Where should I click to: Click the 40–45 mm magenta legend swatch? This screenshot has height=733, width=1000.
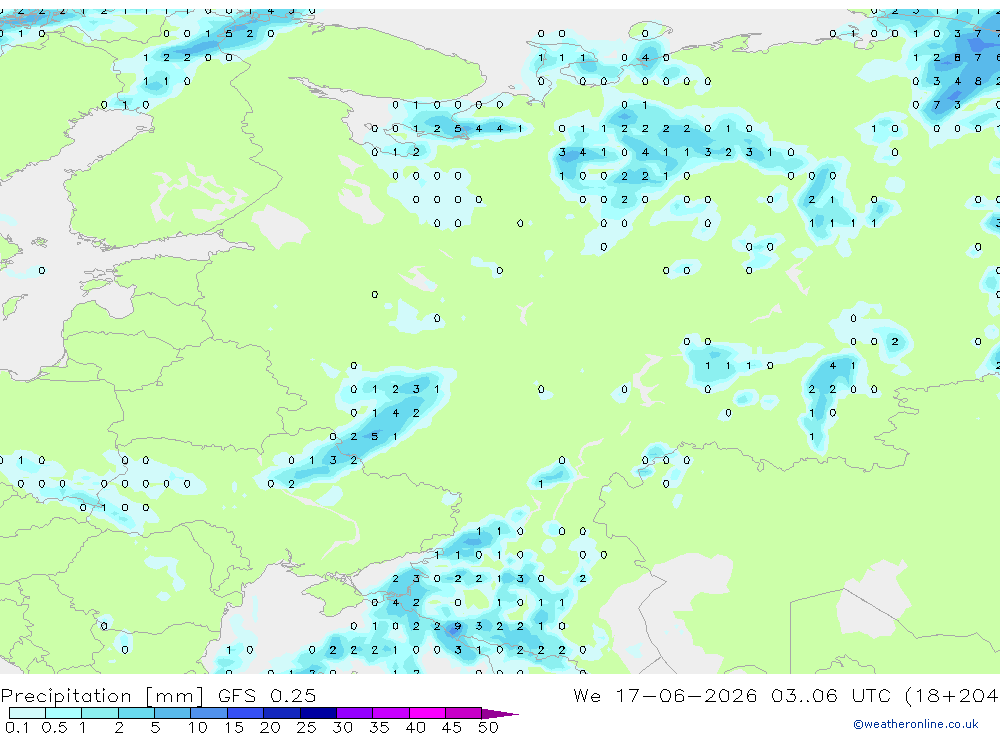tap(427, 713)
